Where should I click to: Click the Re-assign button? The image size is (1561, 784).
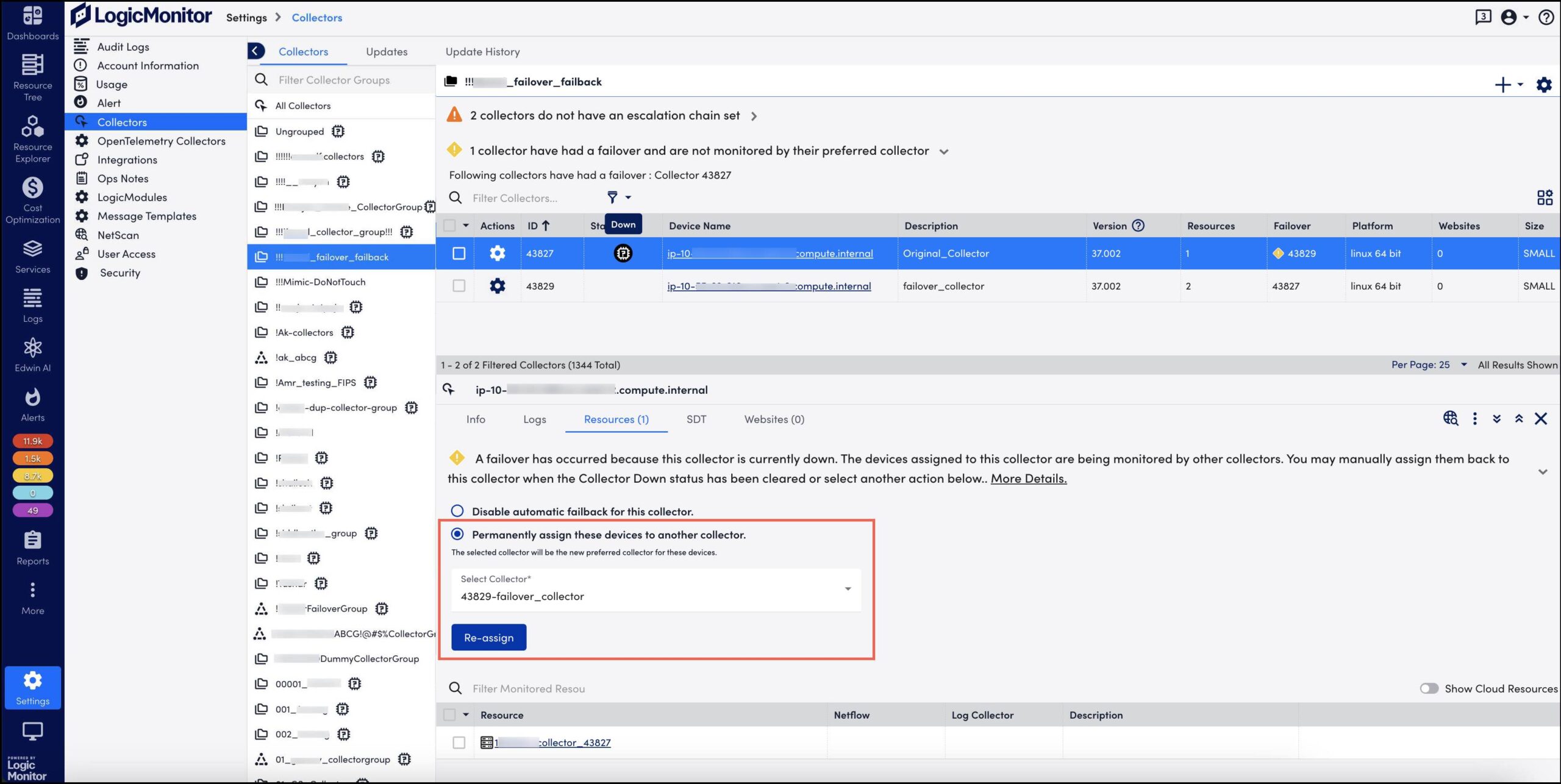488,637
